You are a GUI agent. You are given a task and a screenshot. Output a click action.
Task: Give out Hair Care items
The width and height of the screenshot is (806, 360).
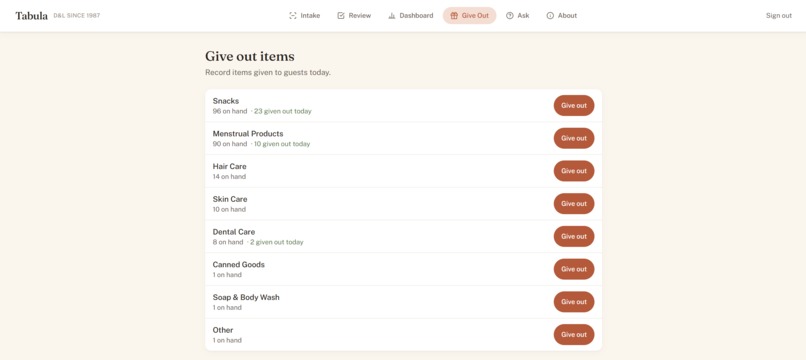574,171
